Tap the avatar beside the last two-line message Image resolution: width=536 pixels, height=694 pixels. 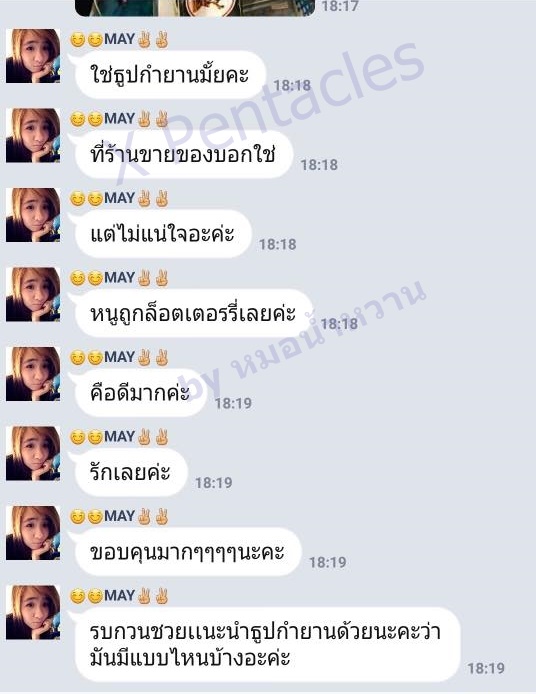pyautogui.click(x=33, y=613)
